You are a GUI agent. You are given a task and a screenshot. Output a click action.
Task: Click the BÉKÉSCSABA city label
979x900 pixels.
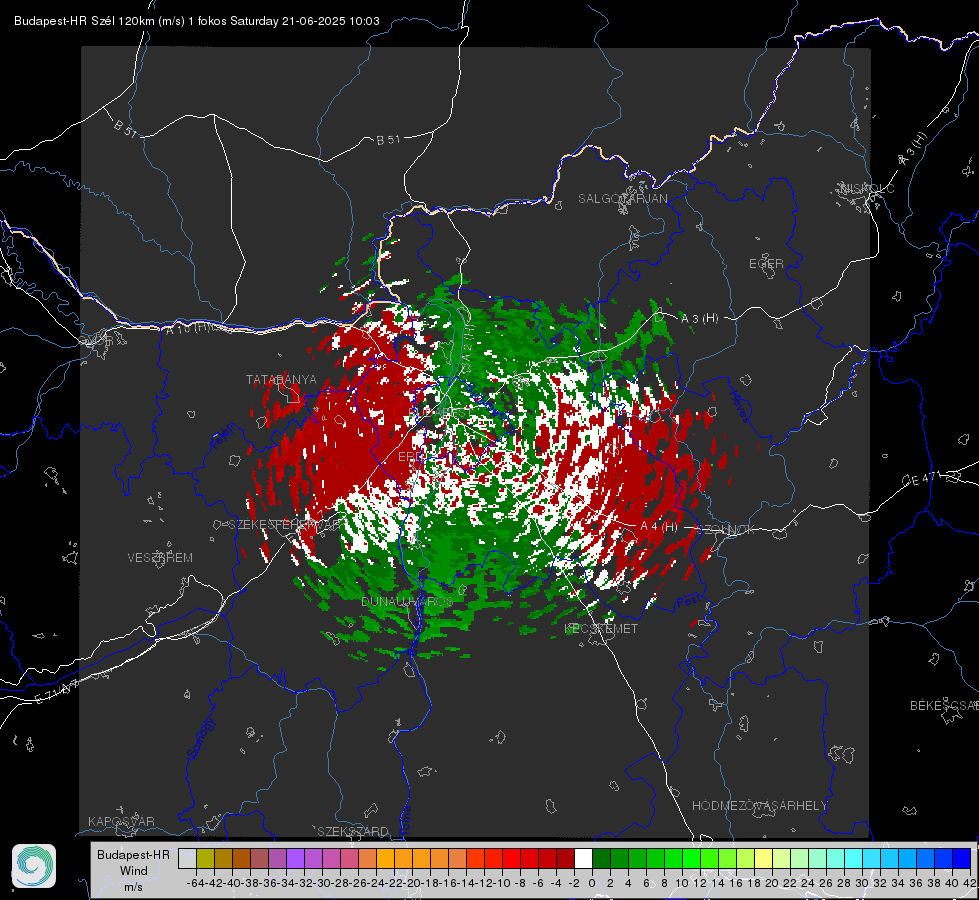pos(944,706)
